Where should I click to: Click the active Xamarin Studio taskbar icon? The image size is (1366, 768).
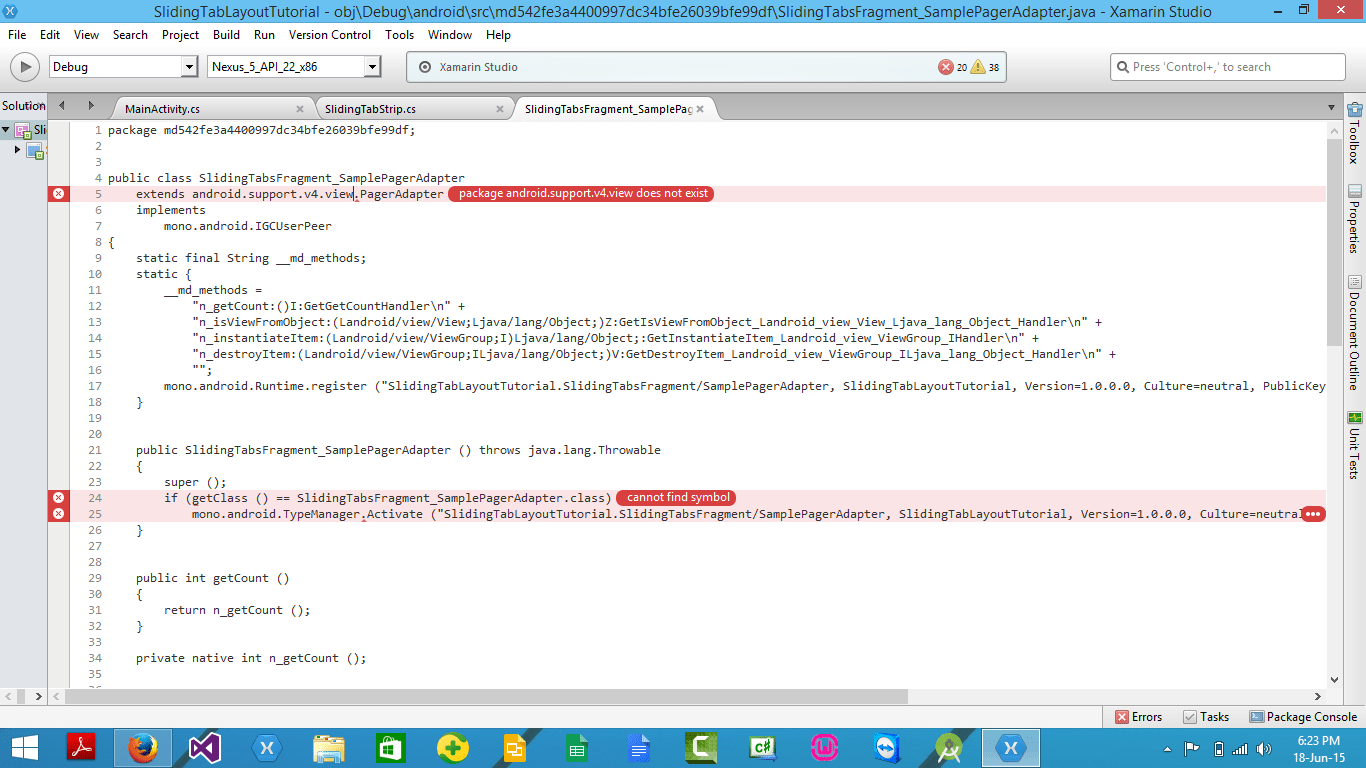coord(1010,748)
